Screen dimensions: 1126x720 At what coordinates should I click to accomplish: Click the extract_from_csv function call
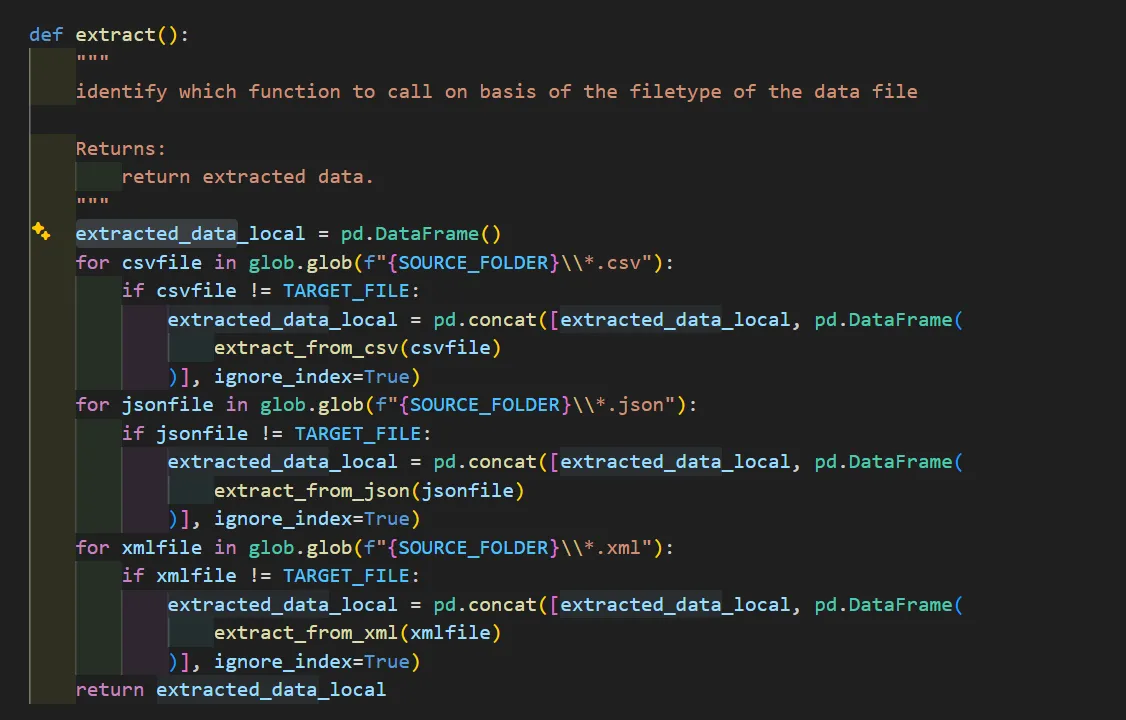pos(300,347)
